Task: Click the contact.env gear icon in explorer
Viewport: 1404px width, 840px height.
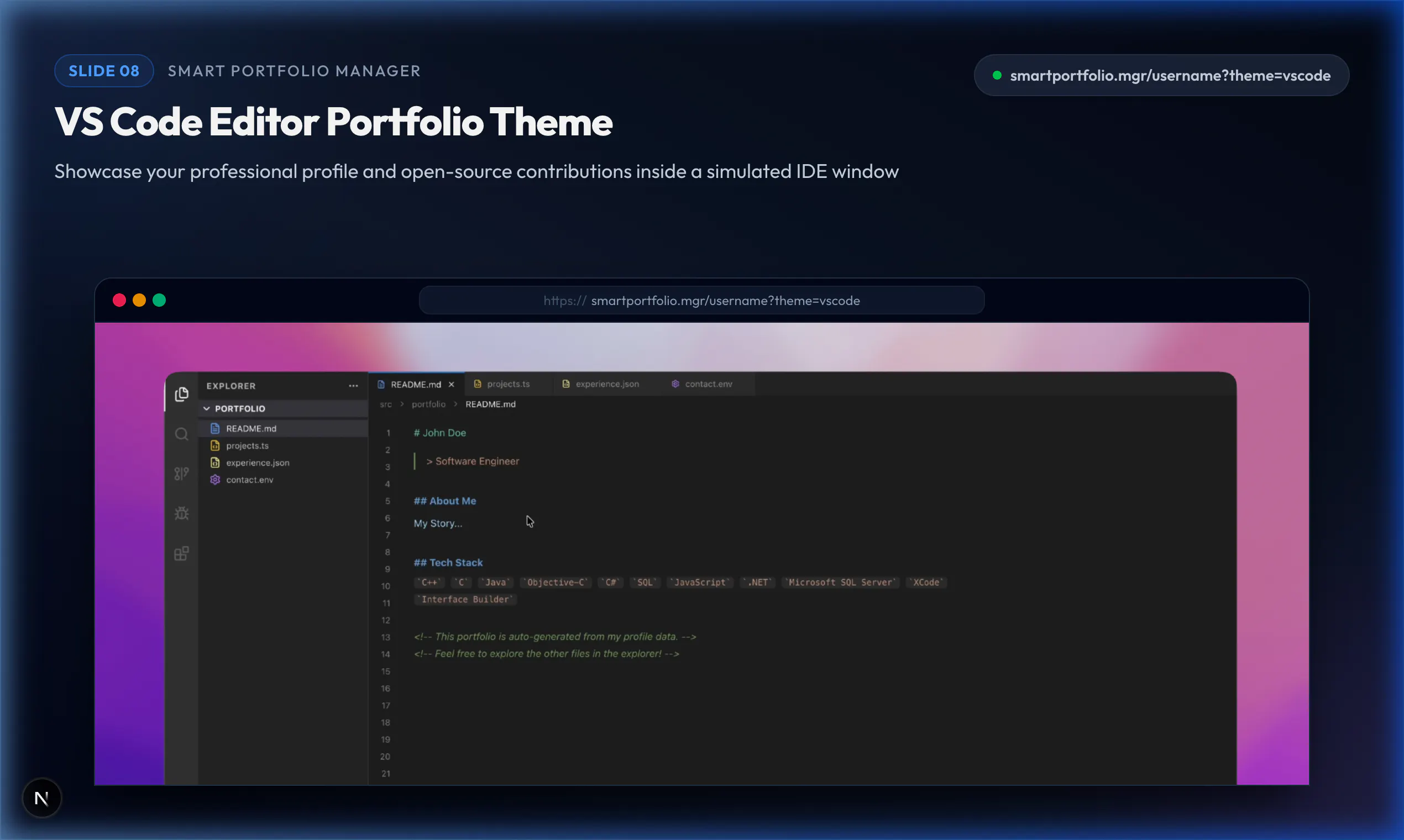Action: click(215, 480)
